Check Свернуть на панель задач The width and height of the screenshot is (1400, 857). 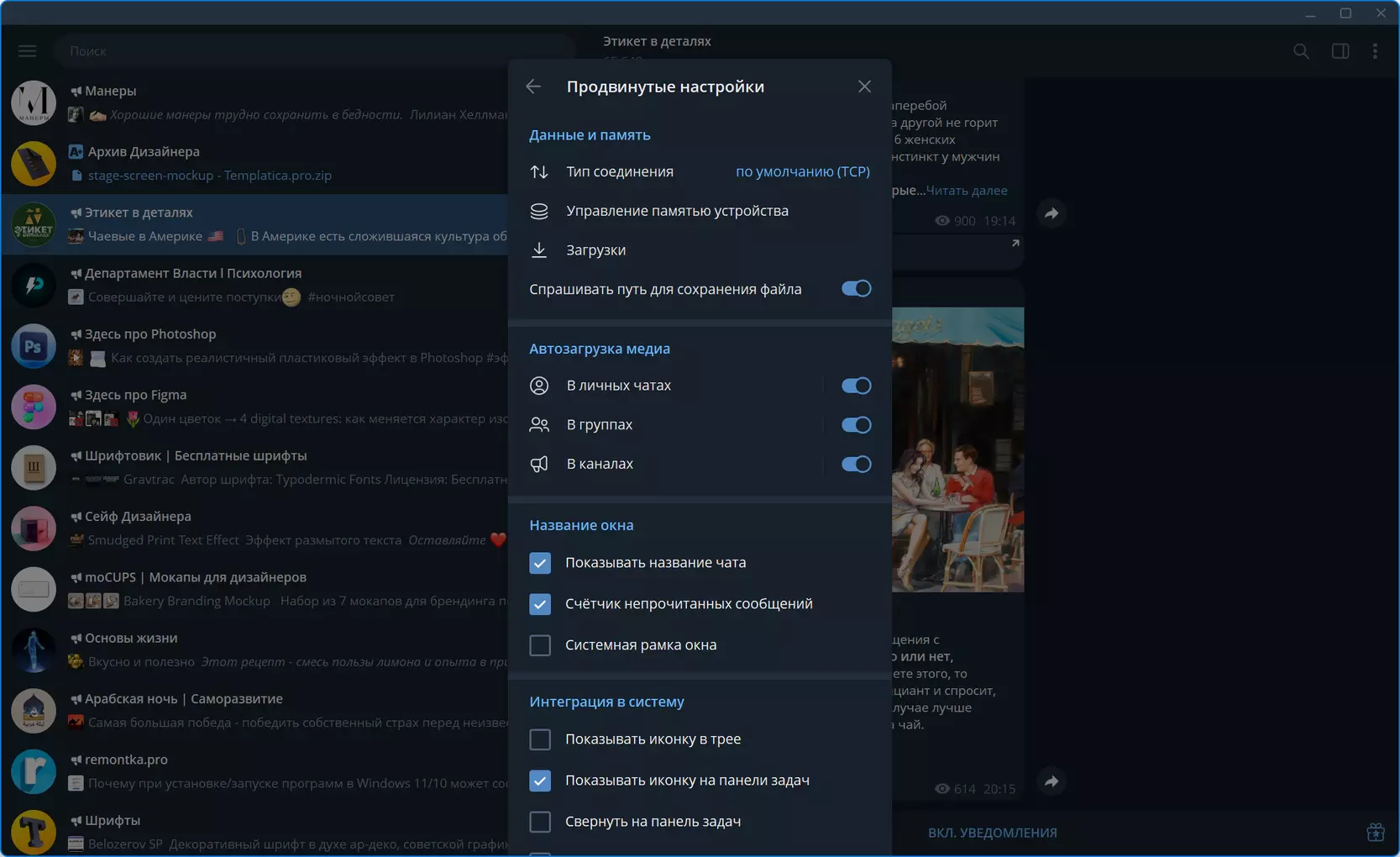pos(540,822)
